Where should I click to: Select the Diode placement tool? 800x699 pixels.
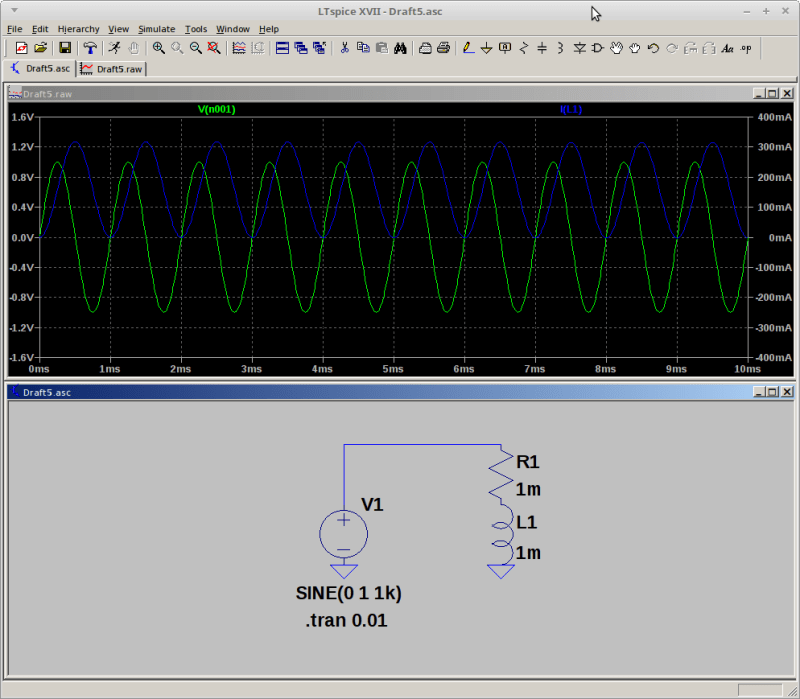coord(580,47)
